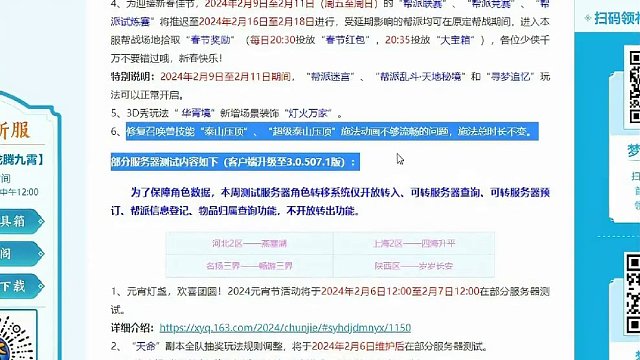Click table cell 陕西区——岁岁长安
Viewport: 640px width, 360px height.
click(413, 266)
